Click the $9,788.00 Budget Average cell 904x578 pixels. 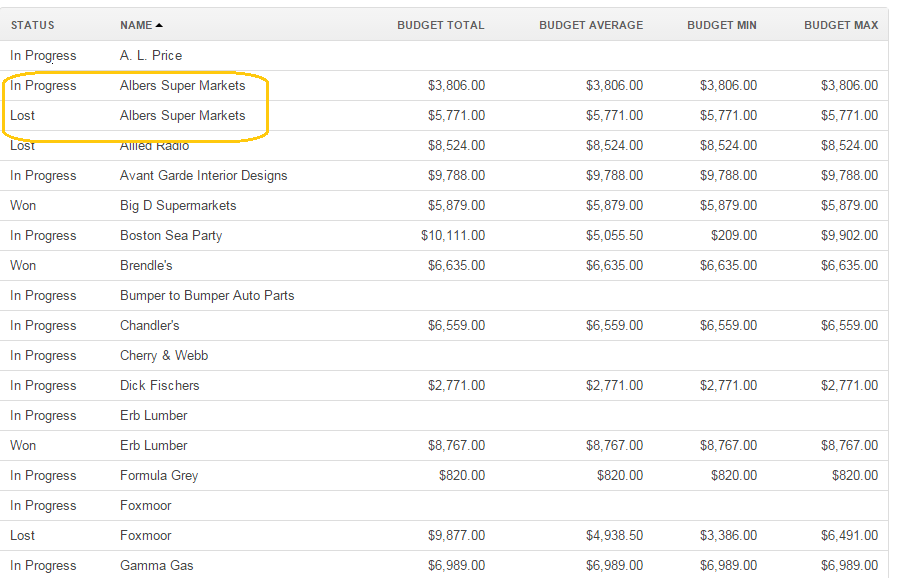[x=615, y=175]
